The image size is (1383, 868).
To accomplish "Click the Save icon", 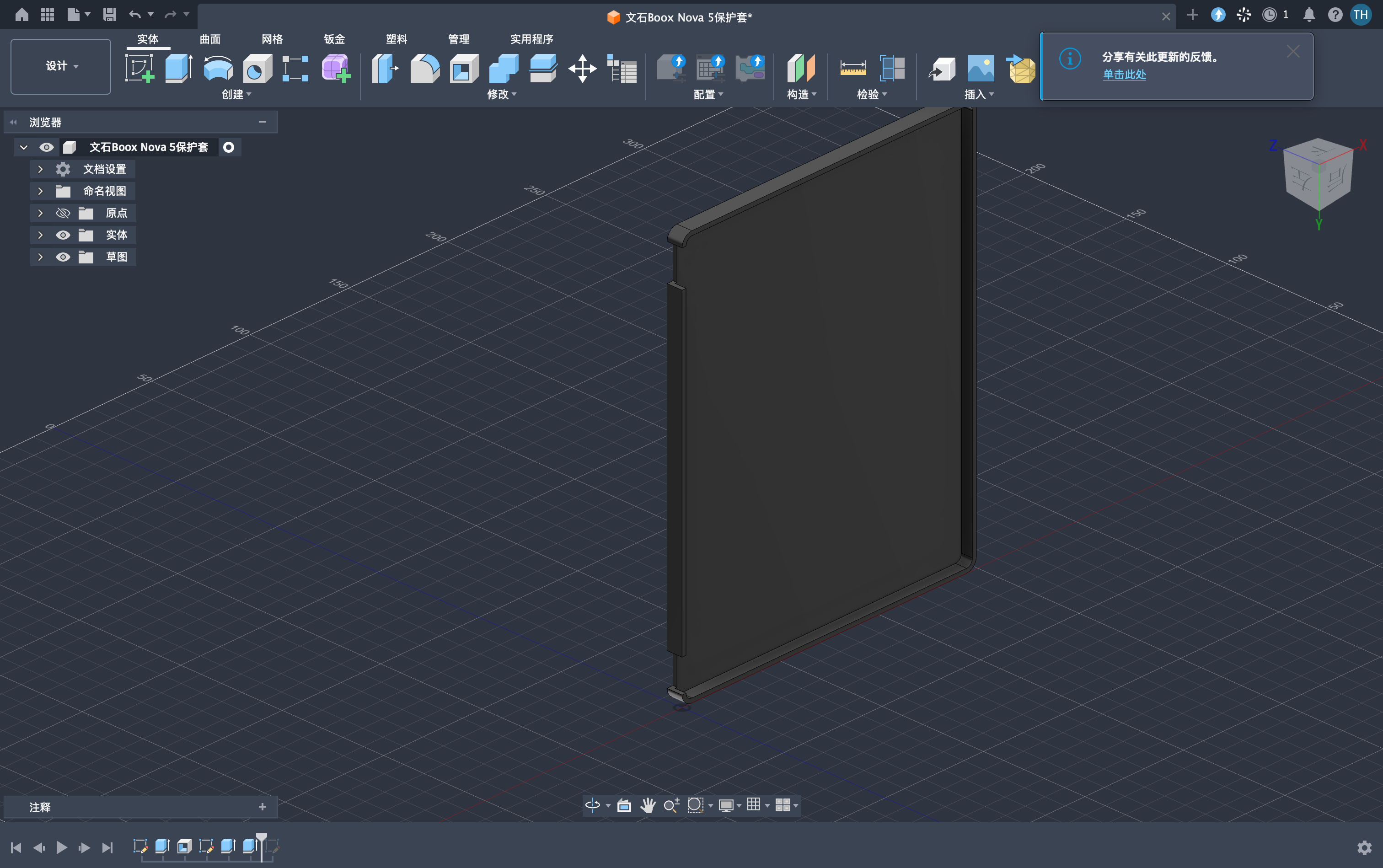I will point(109,14).
